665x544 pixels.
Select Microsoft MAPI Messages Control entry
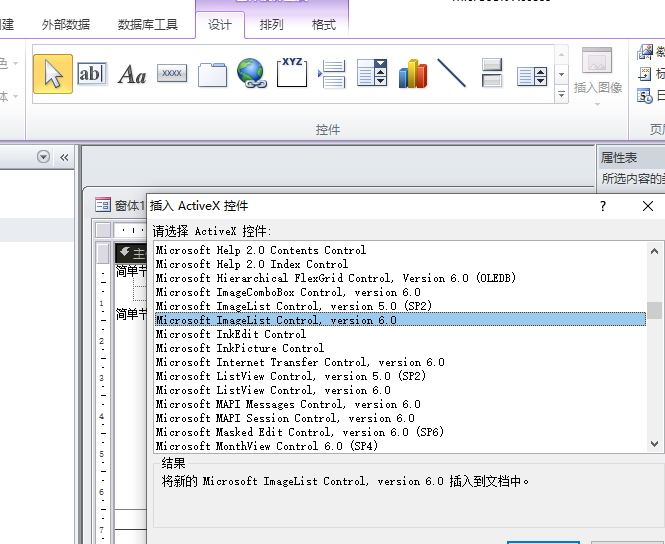click(288, 404)
